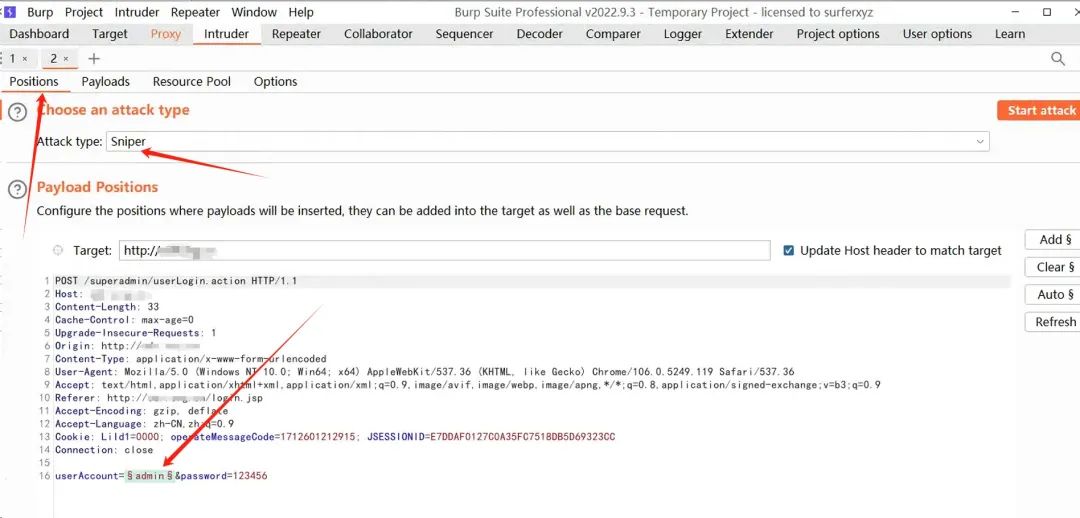Open the Repeater menu in menu bar

[x=196, y=12]
